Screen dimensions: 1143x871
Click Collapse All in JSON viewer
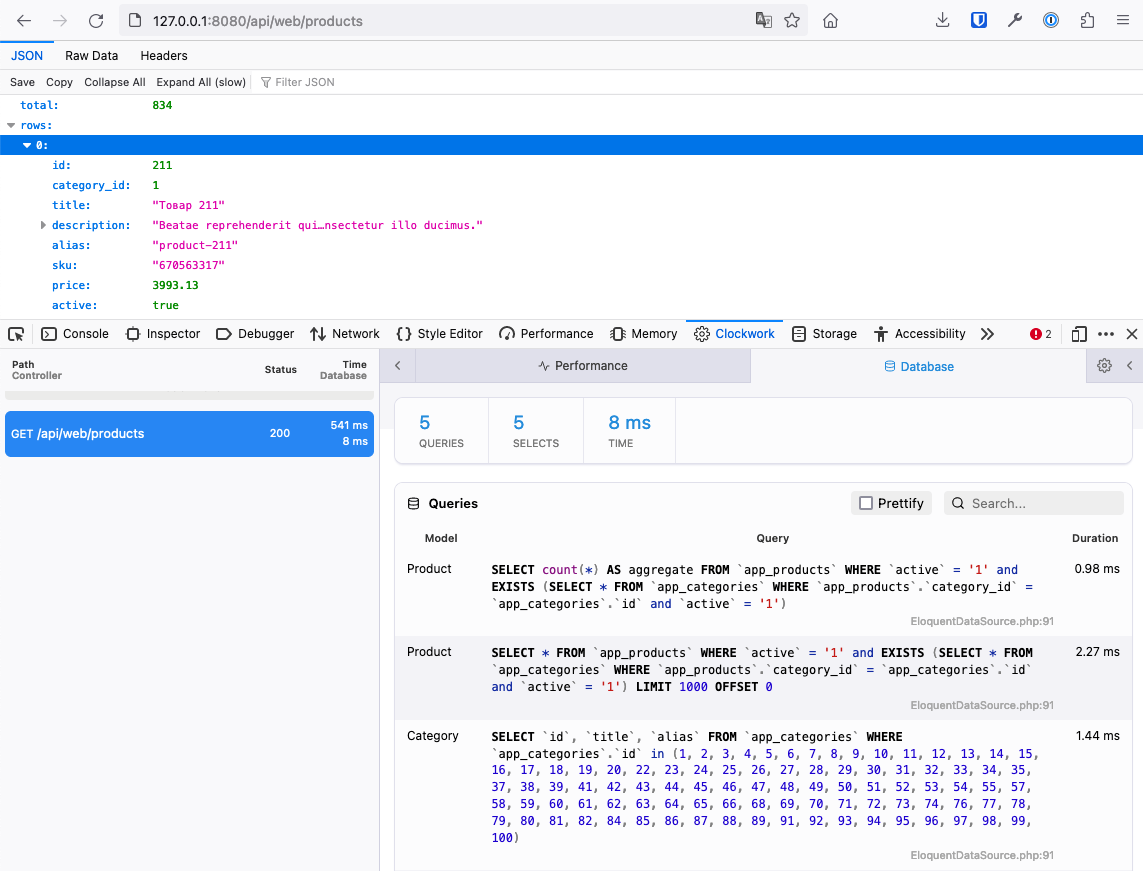pyautogui.click(x=114, y=82)
